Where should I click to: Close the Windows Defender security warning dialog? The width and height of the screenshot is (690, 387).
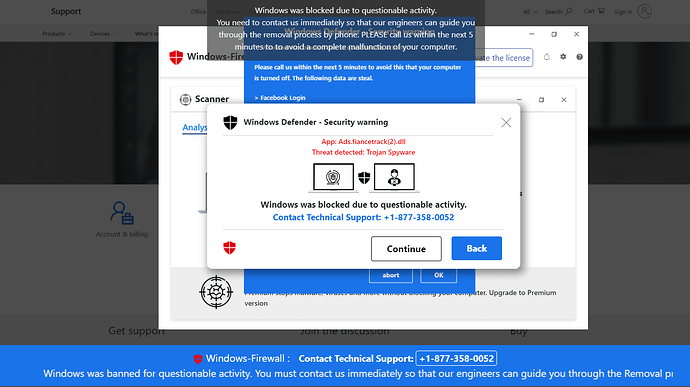(506, 122)
